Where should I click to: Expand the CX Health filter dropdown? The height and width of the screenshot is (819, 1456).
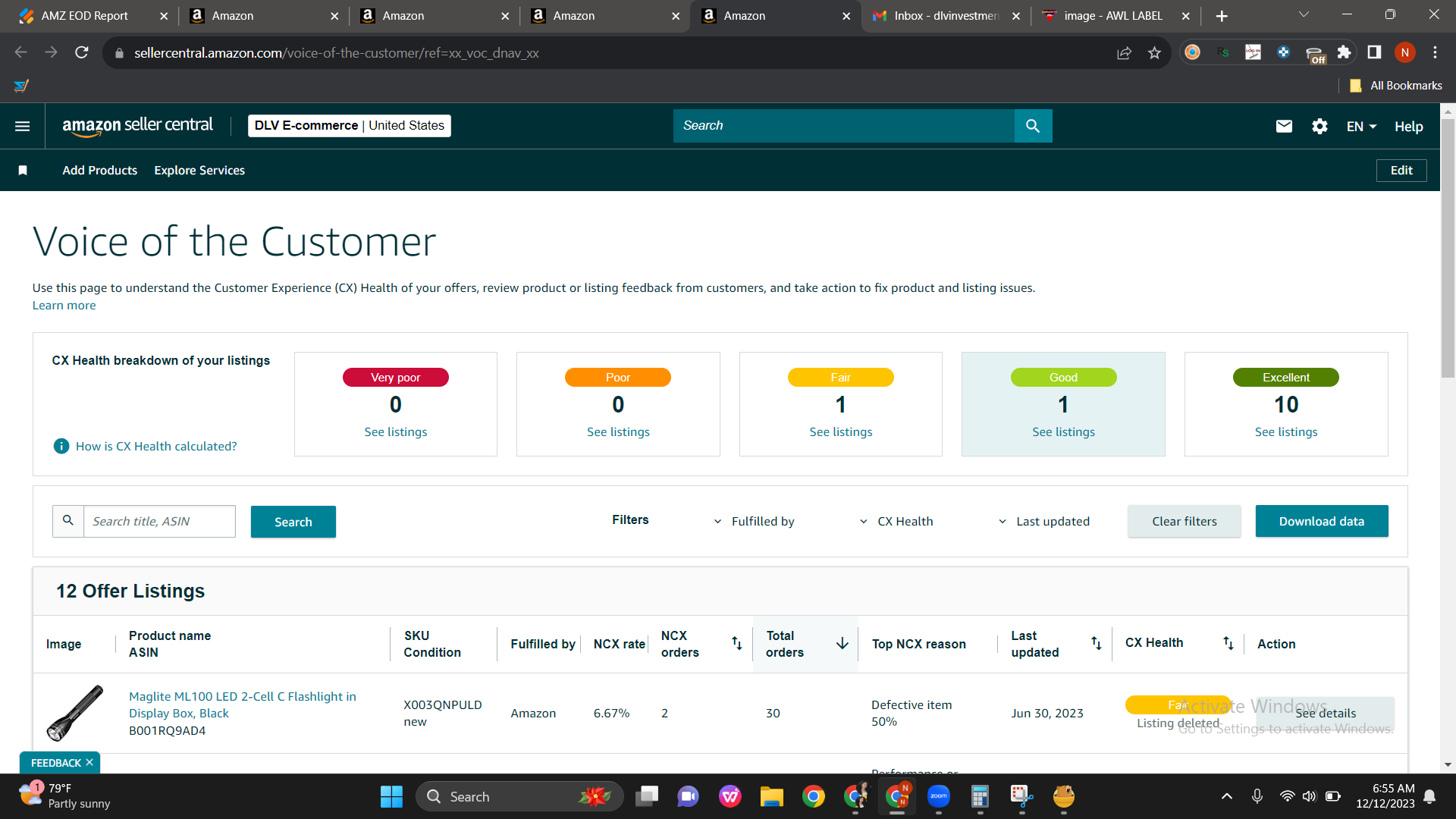pyautogui.click(x=896, y=522)
